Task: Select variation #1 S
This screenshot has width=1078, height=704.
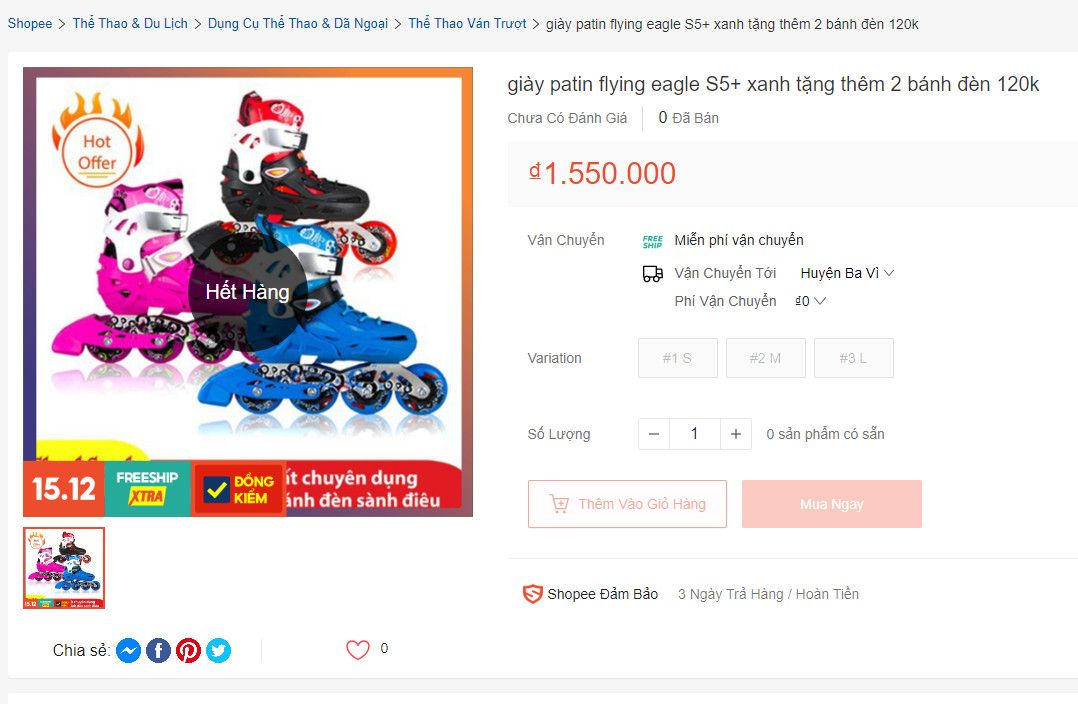Action: click(x=678, y=358)
